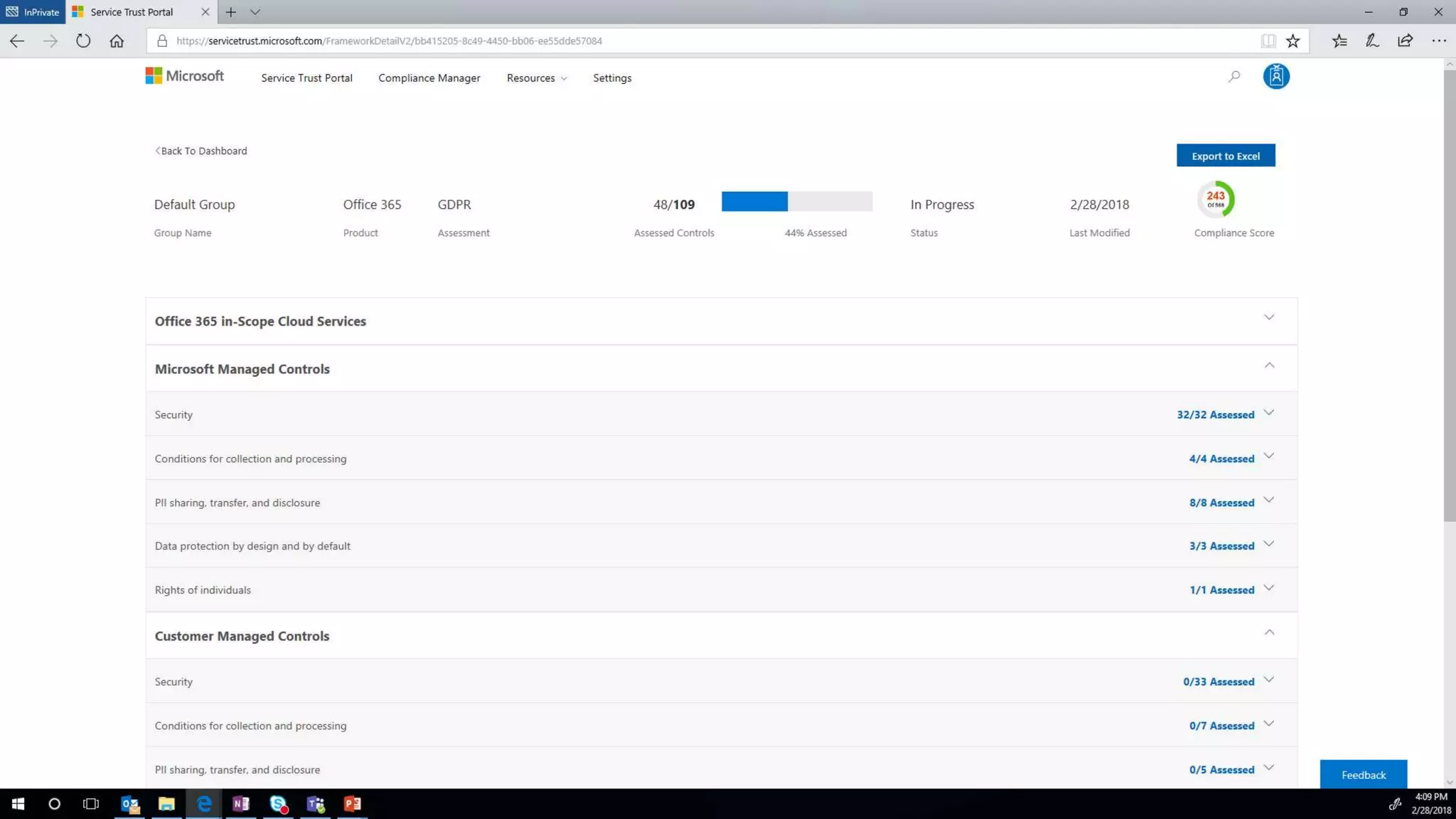Open PowerPoint from the taskbar
Viewport: 1456px width, 819px height.
click(x=353, y=804)
